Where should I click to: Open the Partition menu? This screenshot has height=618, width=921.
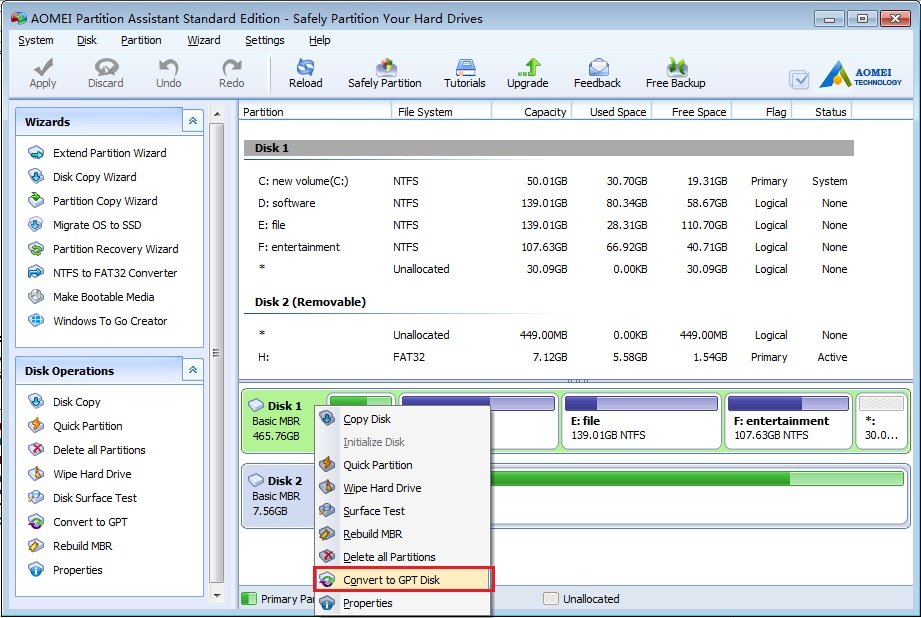[x=141, y=41]
